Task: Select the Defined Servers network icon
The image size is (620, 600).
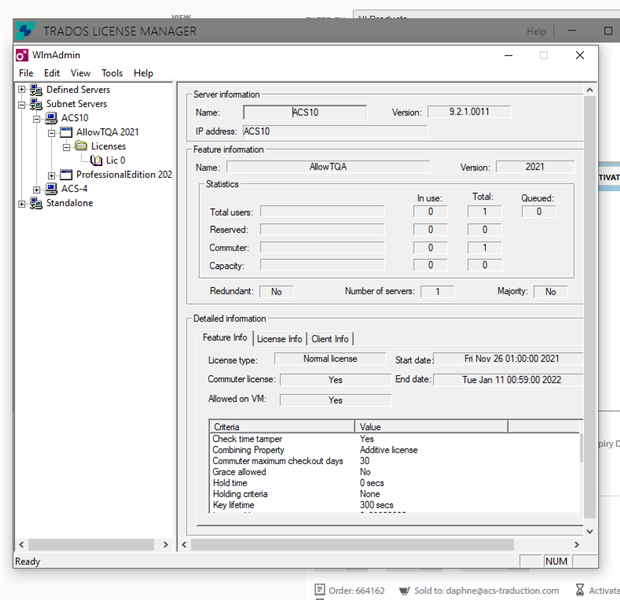Action: click(36, 90)
